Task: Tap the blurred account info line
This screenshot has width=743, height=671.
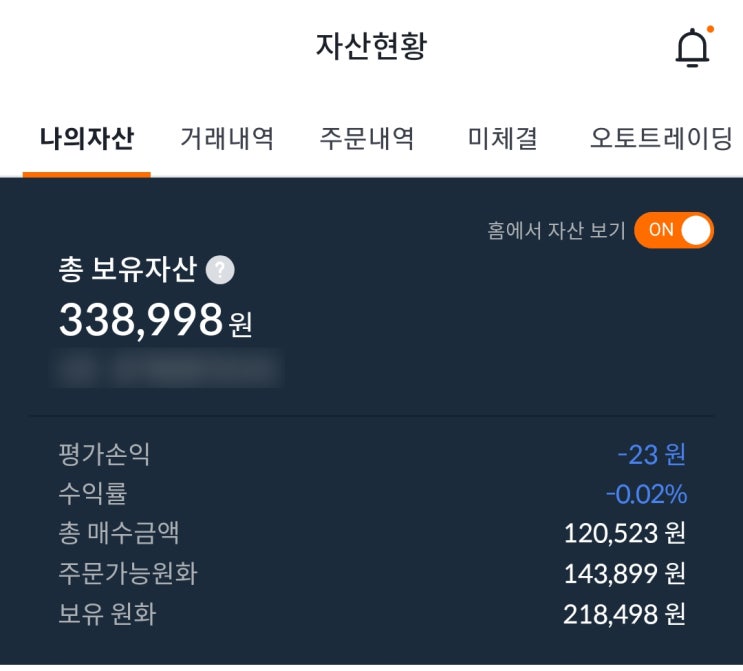Action: click(167, 369)
